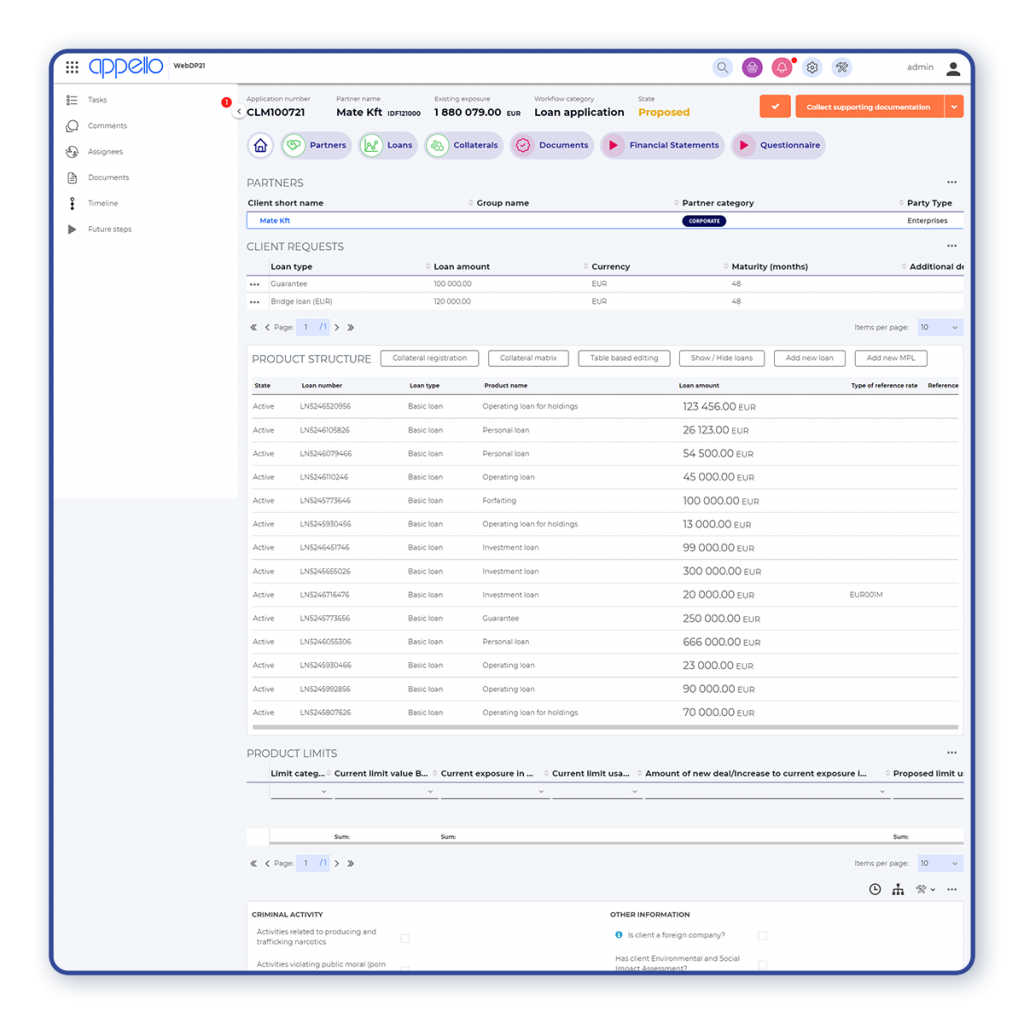Screen dimensions: 1024x1024
Task: Click the history clock icon
Action: click(875, 889)
